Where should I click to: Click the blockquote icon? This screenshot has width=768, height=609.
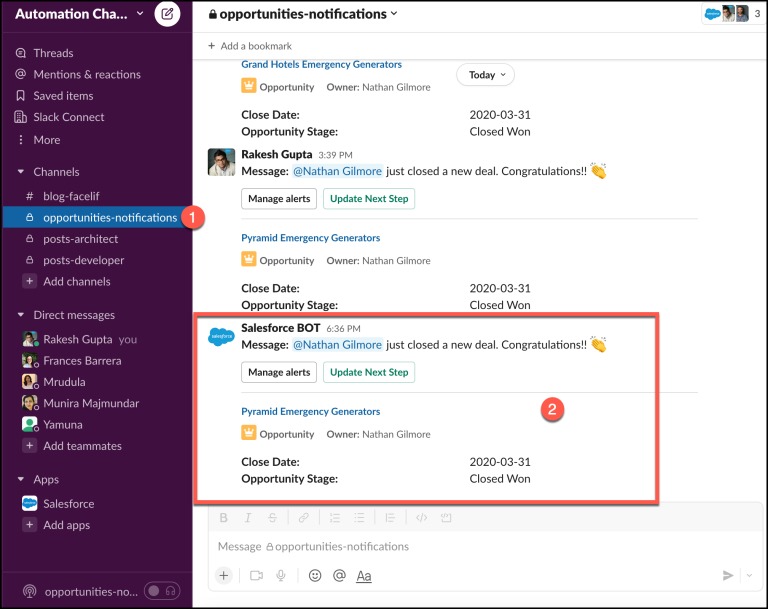[390, 517]
